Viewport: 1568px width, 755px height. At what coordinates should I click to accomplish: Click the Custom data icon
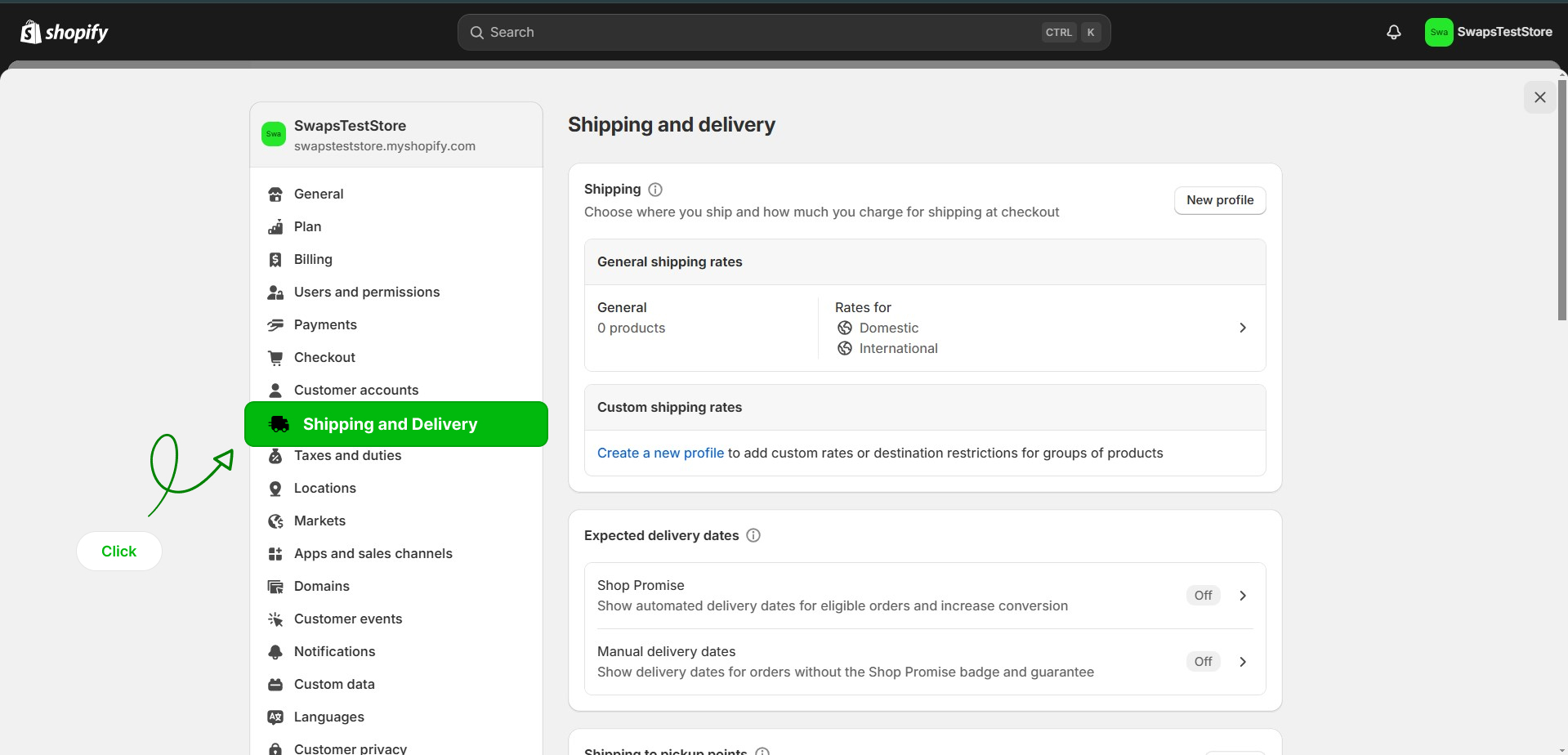click(x=275, y=685)
